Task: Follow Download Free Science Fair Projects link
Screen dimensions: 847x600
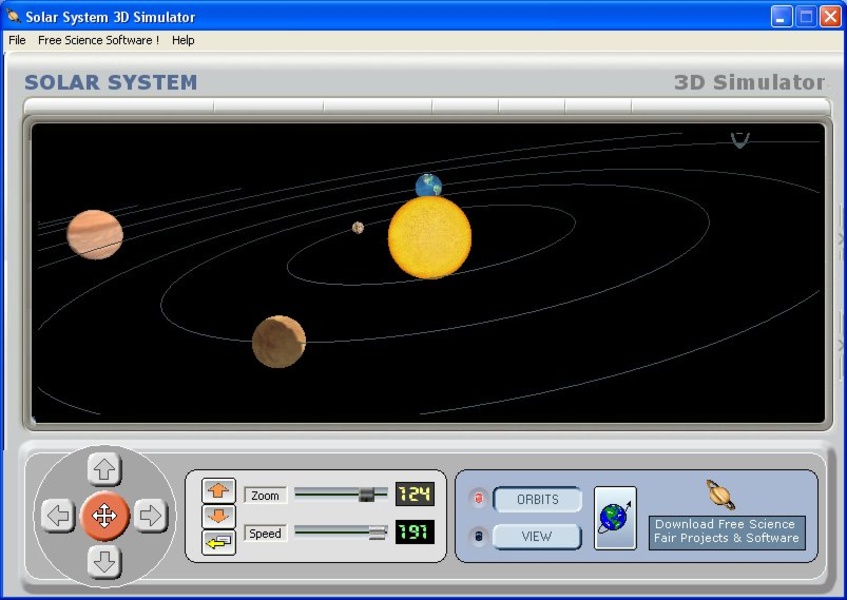Action: (x=726, y=531)
